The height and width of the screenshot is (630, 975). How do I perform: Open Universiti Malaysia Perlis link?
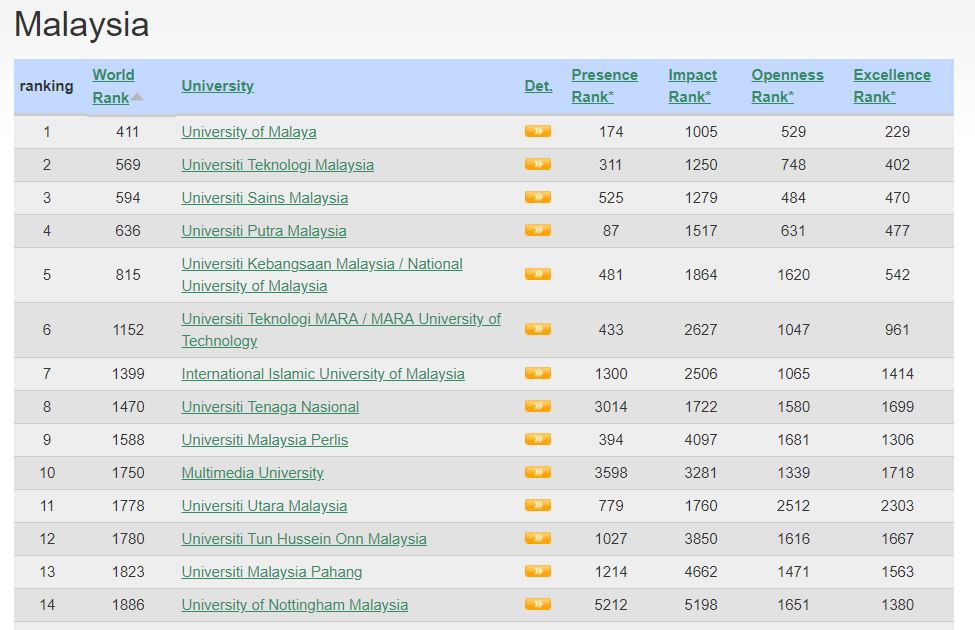[264, 440]
